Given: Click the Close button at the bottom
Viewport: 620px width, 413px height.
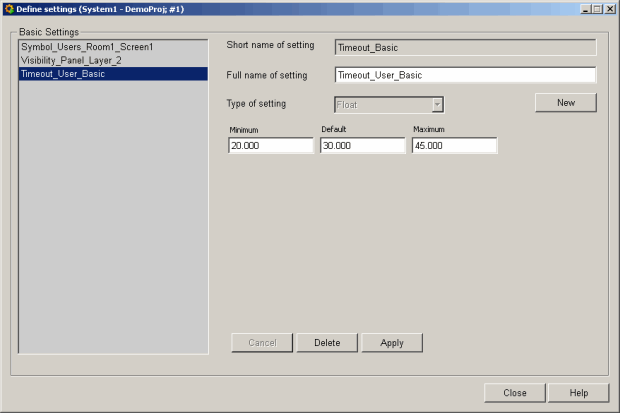Looking at the screenshot, I should (515, 393).
